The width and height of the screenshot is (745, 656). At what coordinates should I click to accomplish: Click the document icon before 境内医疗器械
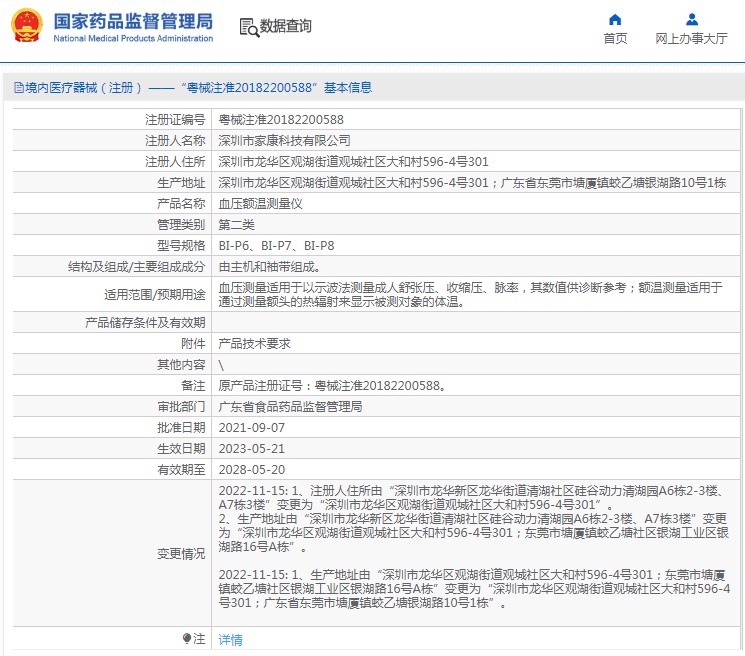(x=18, y=88)
